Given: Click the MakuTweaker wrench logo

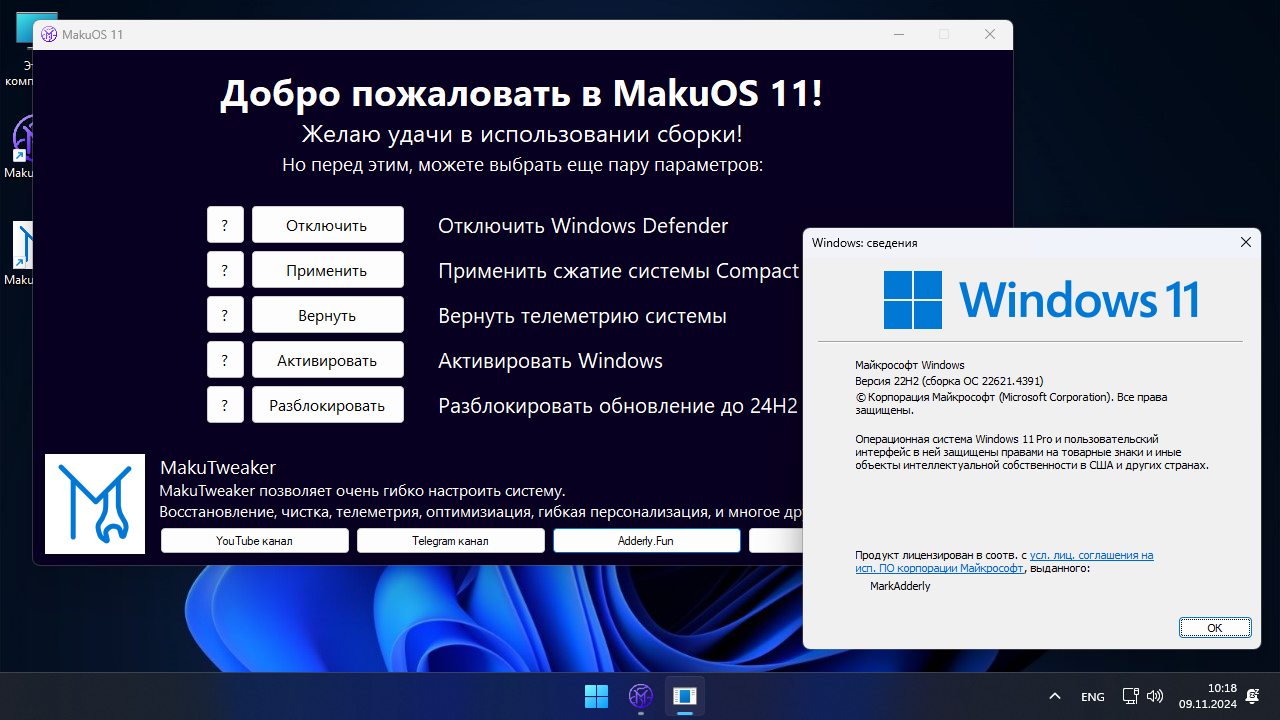Looking at the screenshot, I should (x=95, y=504).
